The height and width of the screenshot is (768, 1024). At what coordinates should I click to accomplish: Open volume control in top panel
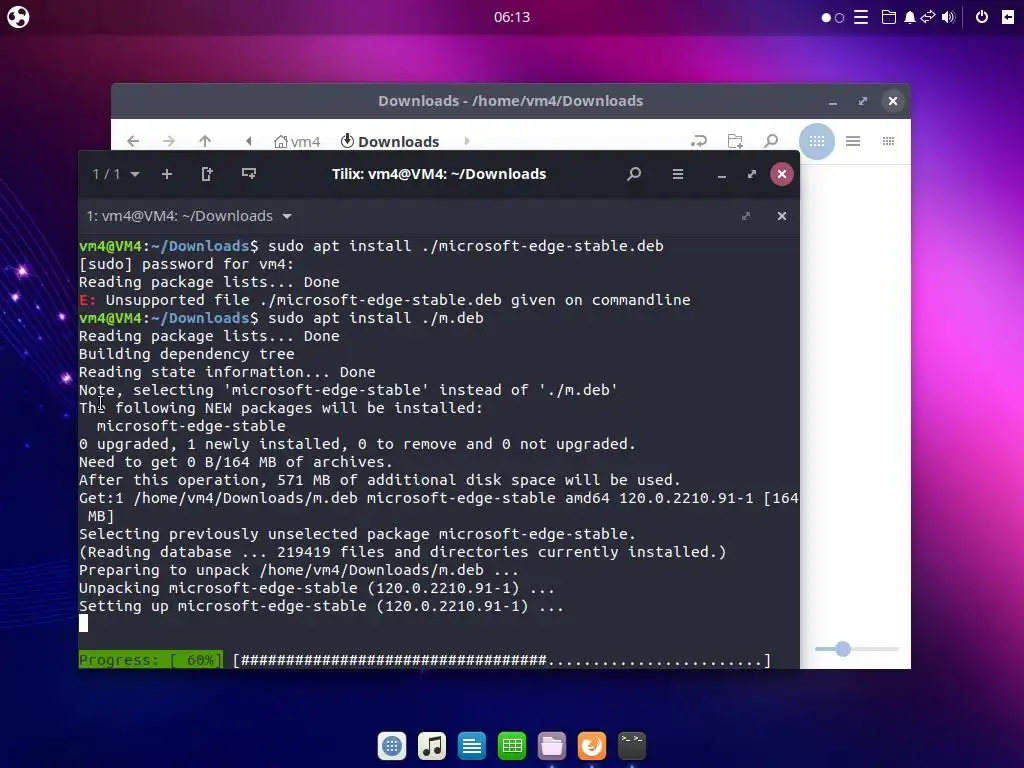tap(948, 18)
